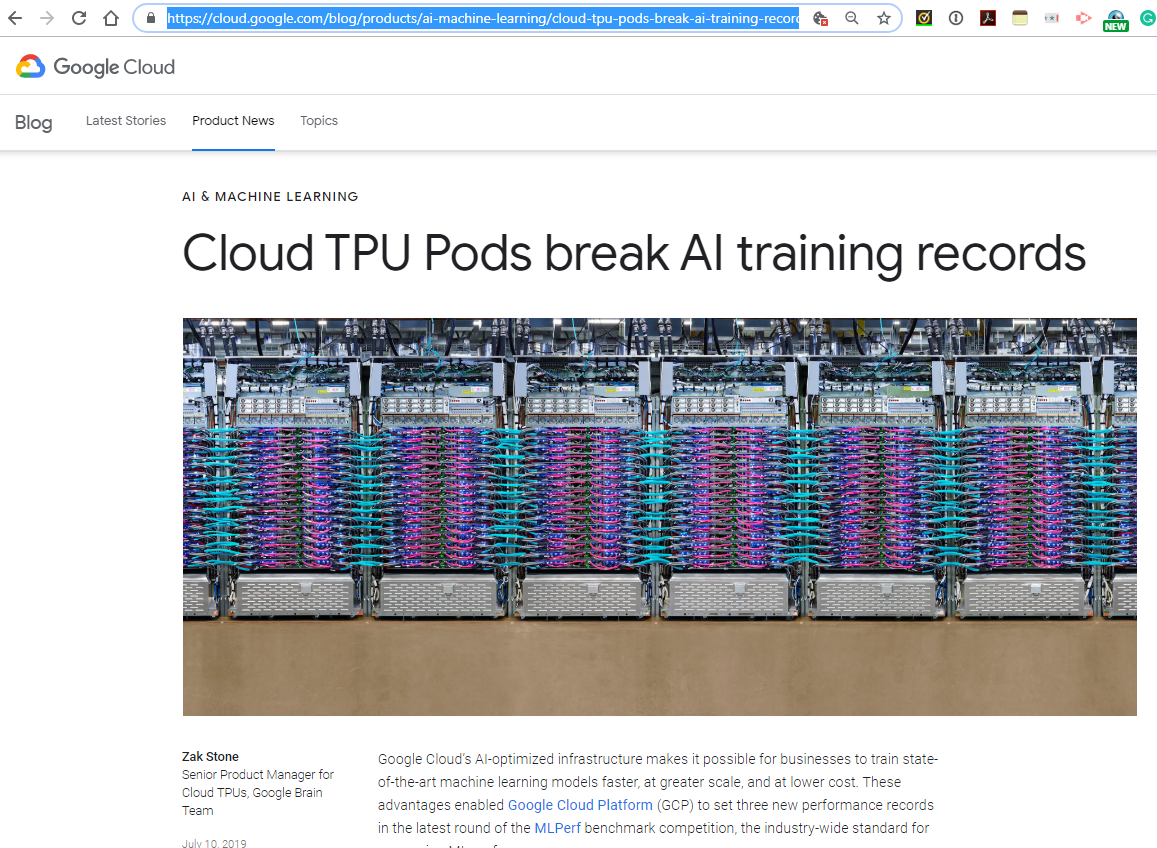Image resolution: width=1157 pixels, height=848 pixels.
Task: Open the 1Password extension icon
Action: pyautogui.click(x=956, y=18)
